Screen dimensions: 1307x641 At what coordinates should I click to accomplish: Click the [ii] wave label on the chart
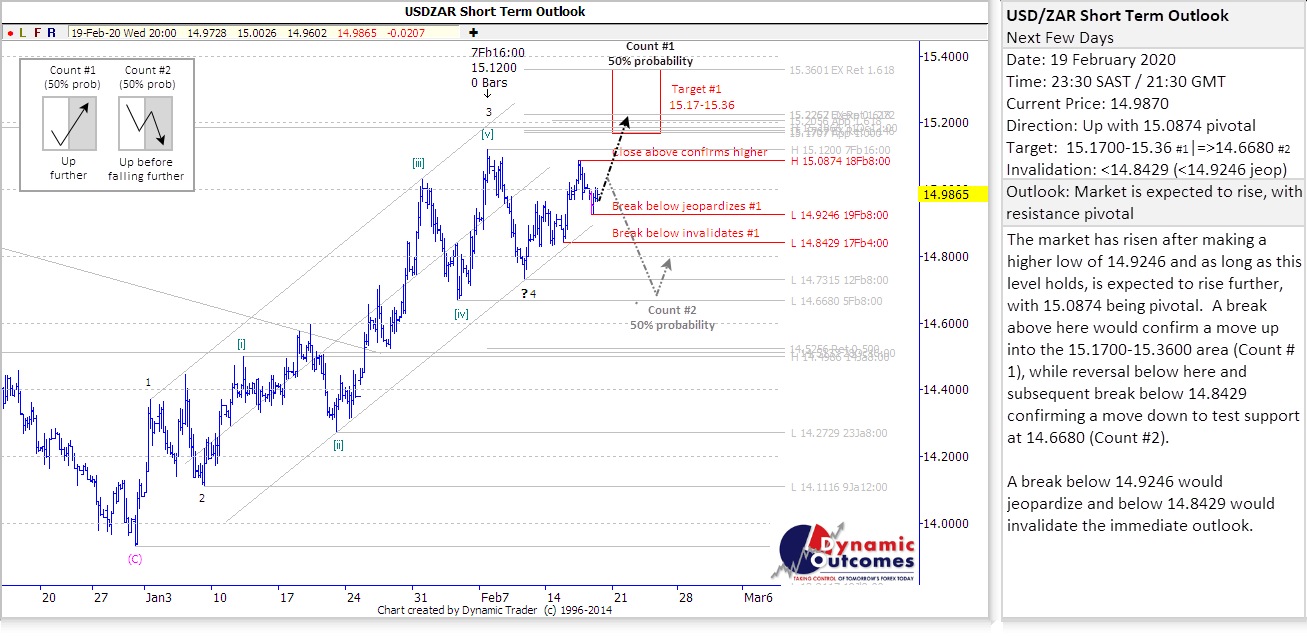340,446
